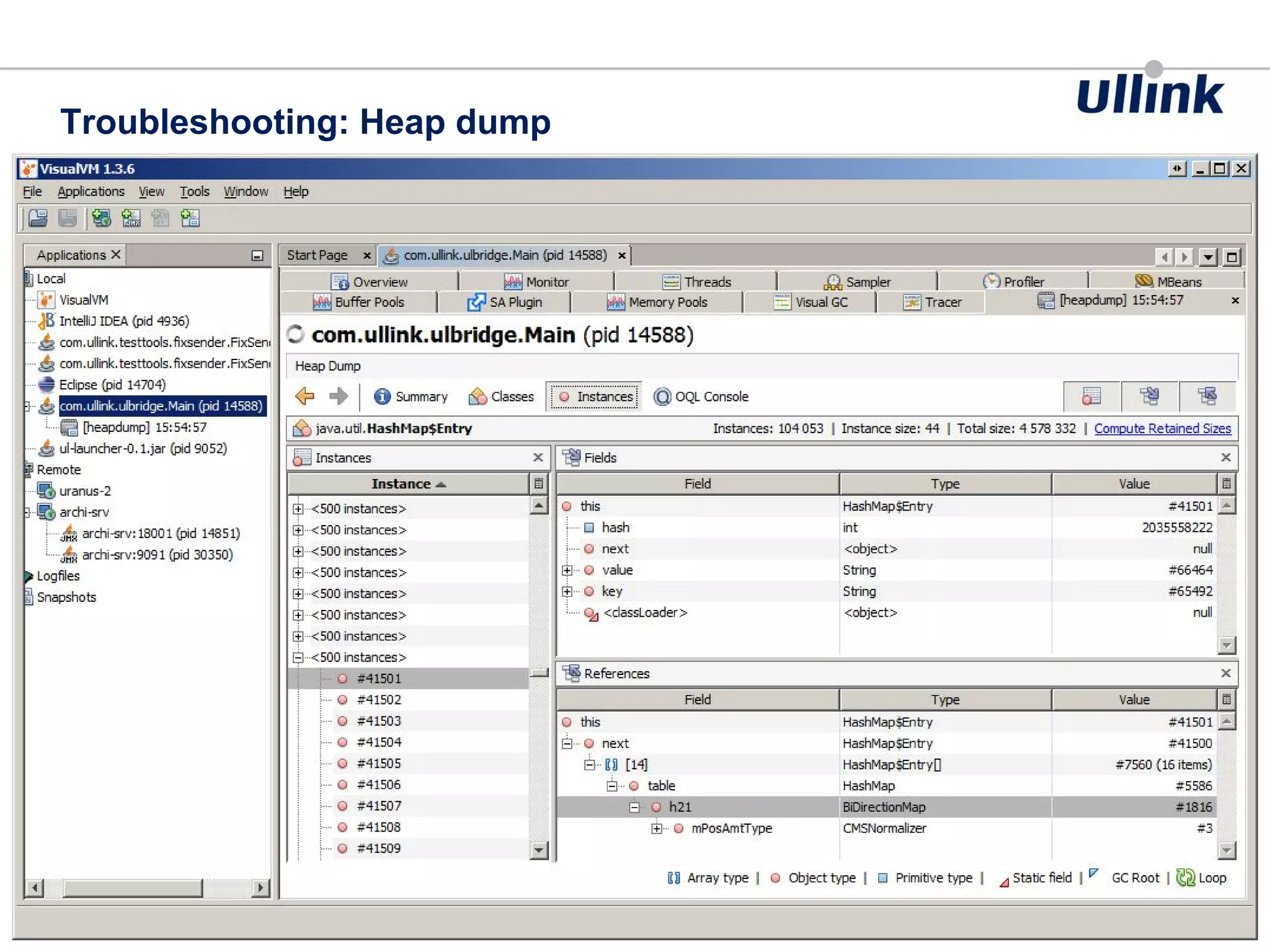Viewport: 1270px width, 952px height.
Task: Click Compute Retained Sizes link
Action: point(1162,428)
